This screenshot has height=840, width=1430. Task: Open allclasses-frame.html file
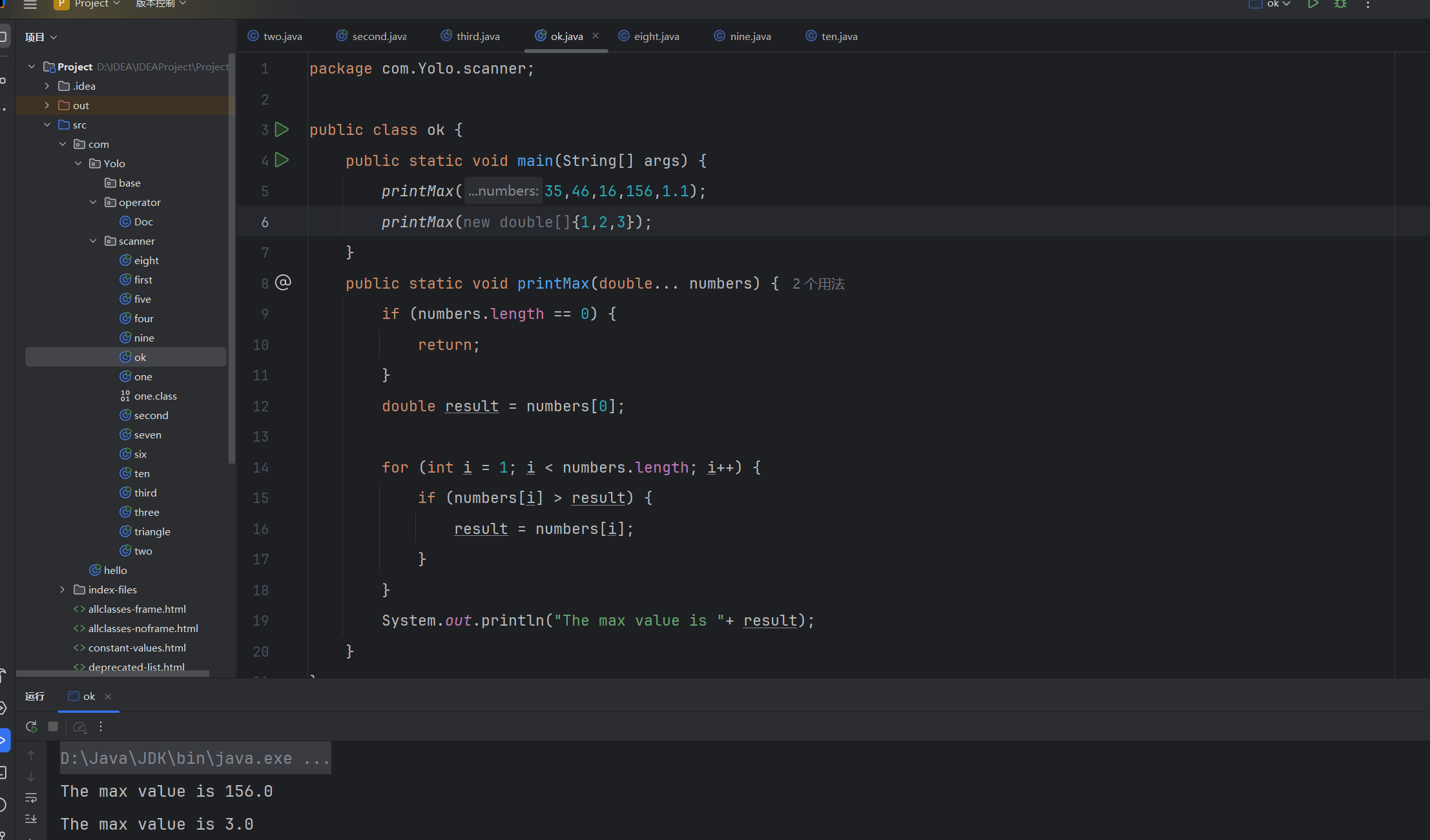click(x=130, y=609)
